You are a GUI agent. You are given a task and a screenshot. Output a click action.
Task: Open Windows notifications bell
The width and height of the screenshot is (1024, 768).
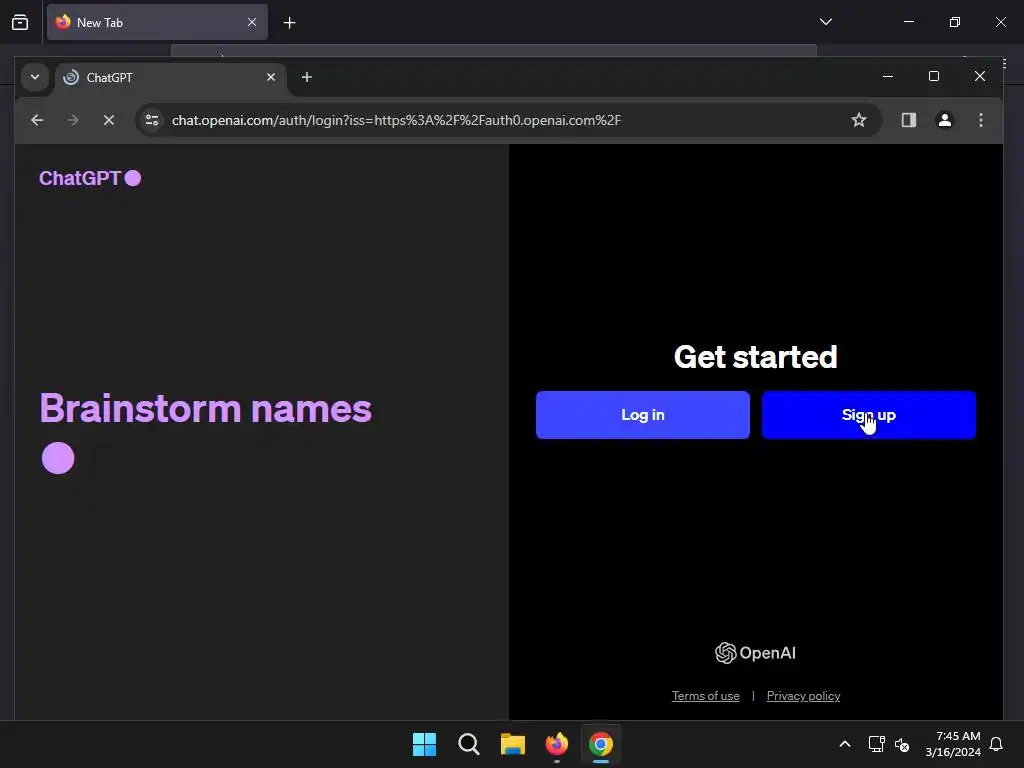pos(997,744)
